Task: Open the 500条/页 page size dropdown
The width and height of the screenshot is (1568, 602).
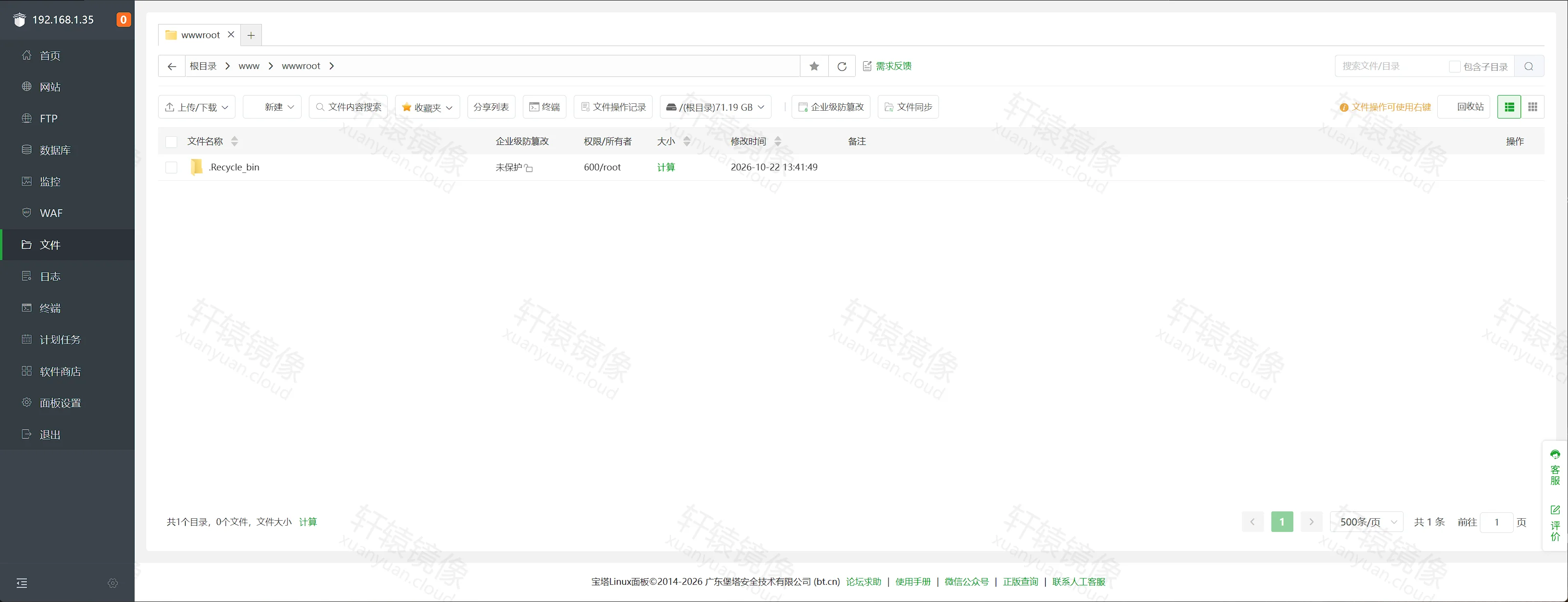Action: 1367,522
